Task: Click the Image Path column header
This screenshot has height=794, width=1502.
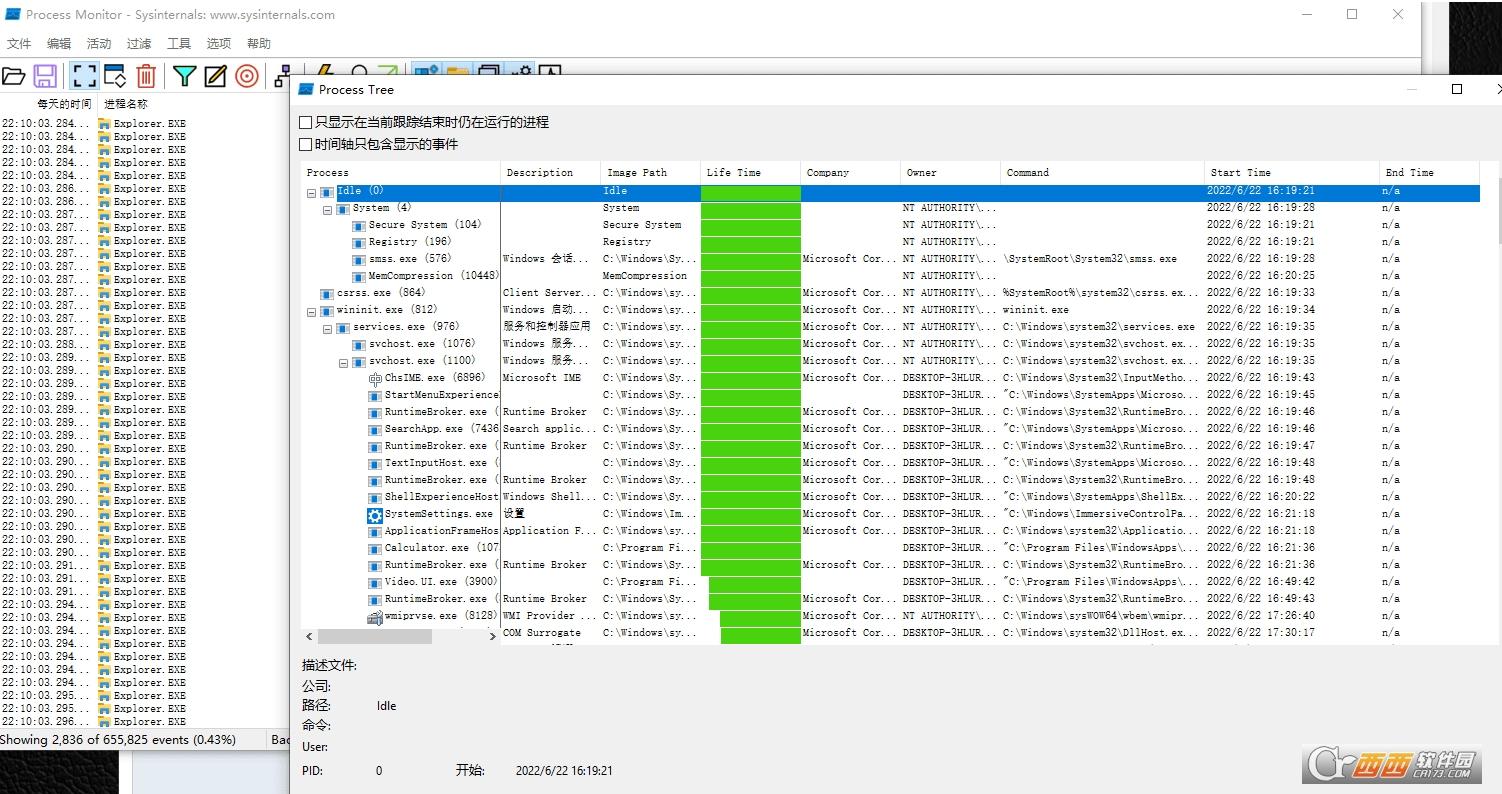Action: (650, 173)
